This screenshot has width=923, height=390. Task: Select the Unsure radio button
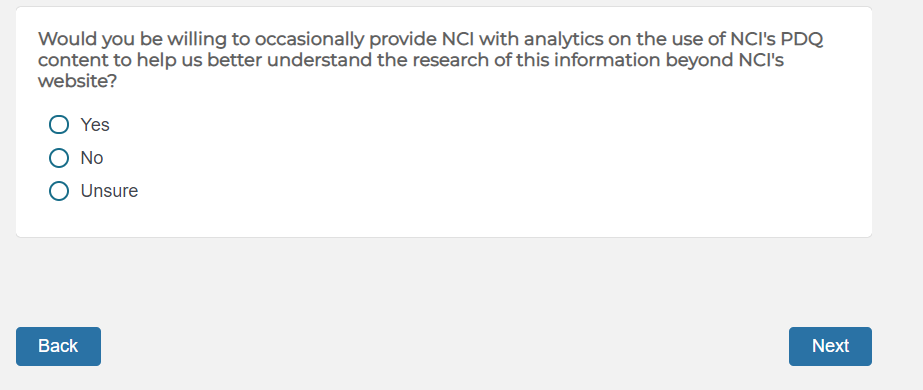tap(59, 191)
